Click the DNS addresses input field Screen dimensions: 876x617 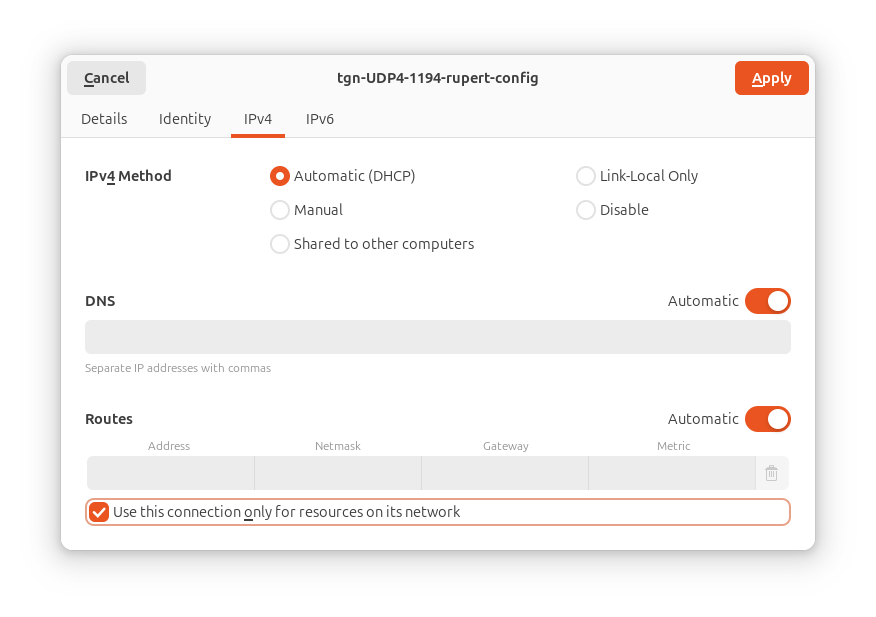tap(438, 337)
